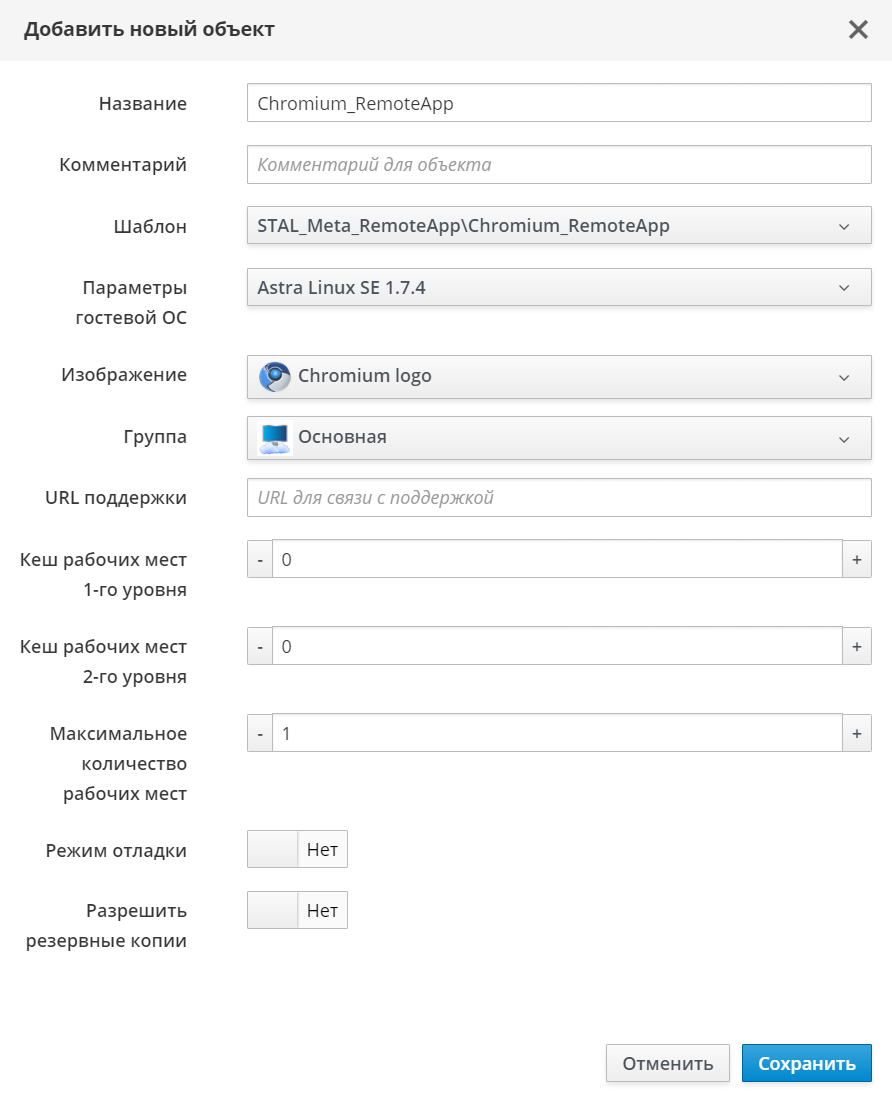Decrease Кеш рабочих мест 1-го уровня value
Screen dimensions: 892x1101
pyautogui.click(x=260, y=560)
